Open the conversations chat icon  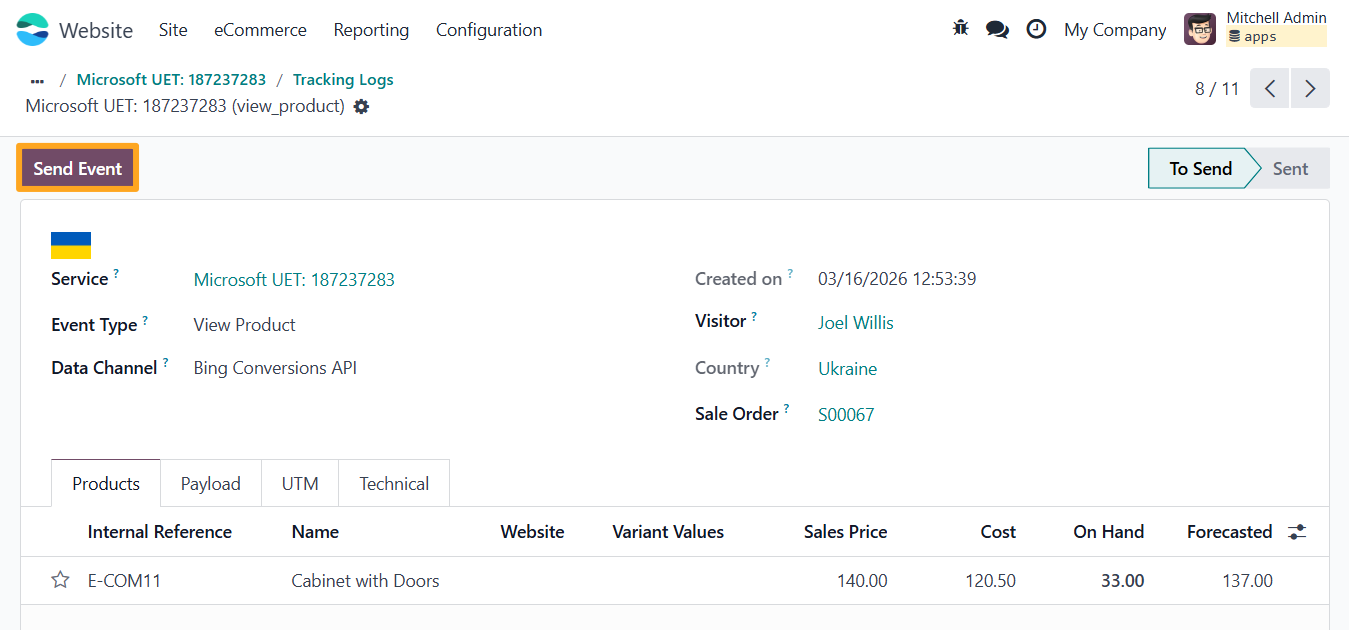coord(997,29)
